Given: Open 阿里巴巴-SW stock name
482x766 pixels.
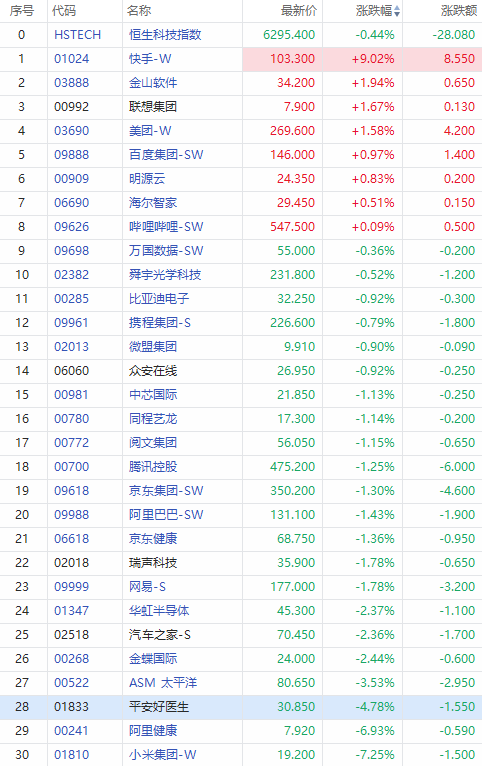Looking at the screenshot, I should pos(166,514).
